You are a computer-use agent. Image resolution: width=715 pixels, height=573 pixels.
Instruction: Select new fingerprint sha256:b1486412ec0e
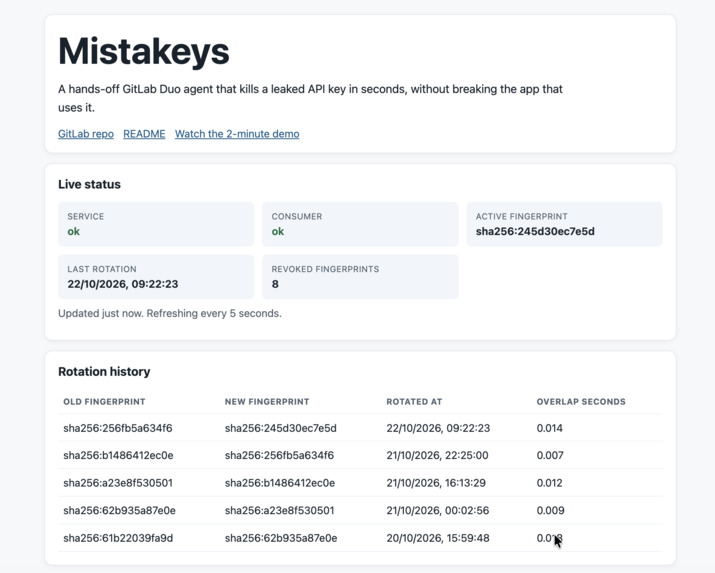[x=280, y=483]
